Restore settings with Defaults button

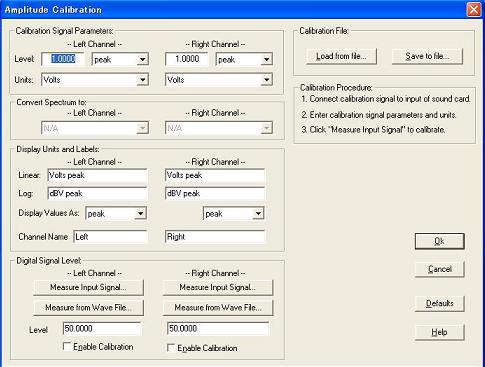pos(440,304)
